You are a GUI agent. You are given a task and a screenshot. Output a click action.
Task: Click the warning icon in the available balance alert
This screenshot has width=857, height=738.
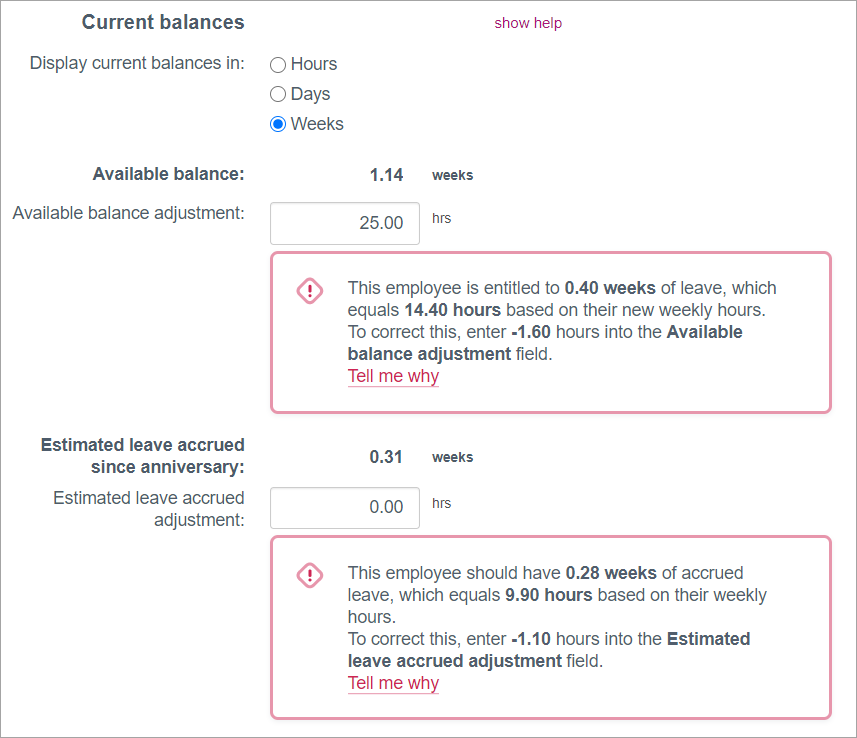[310, 291]
